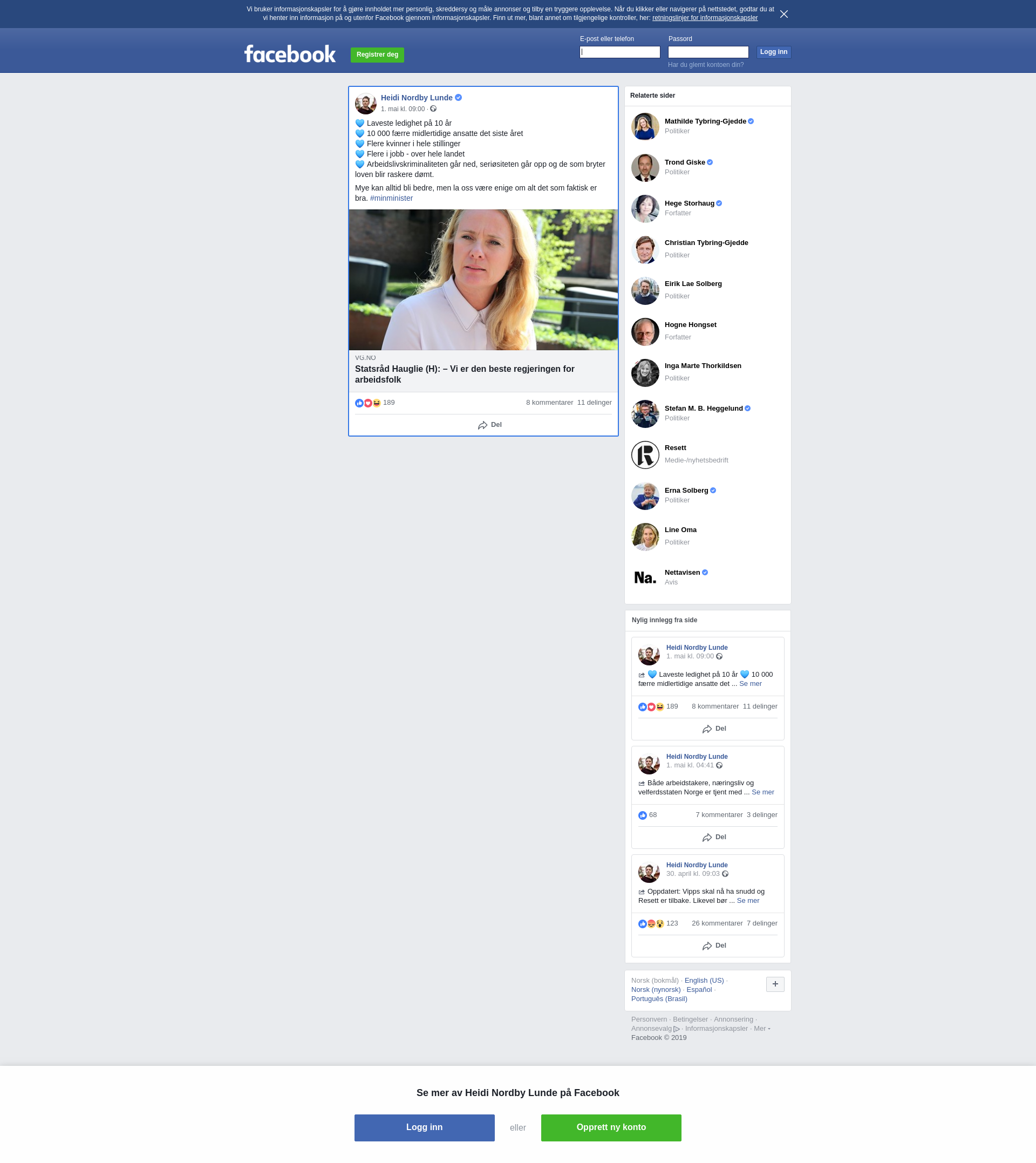Open Trond Giske's name link
This screenshot has width=1036, height=1163.
pyautogui.click(x=685, y=162)
